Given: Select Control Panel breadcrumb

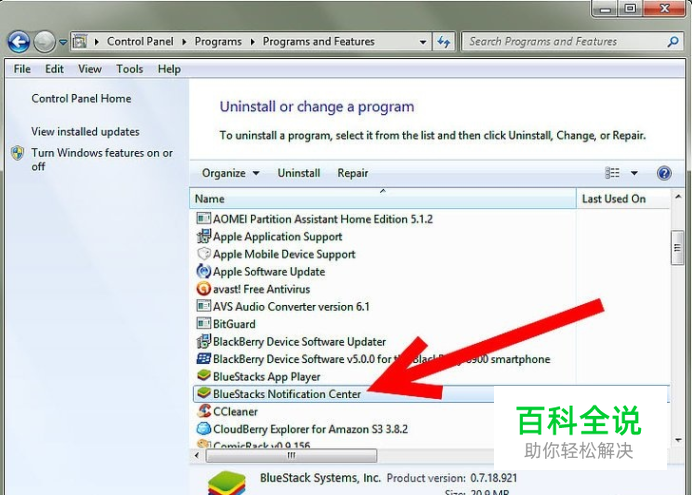Looking at the screenshot, I should pos(140,41).
